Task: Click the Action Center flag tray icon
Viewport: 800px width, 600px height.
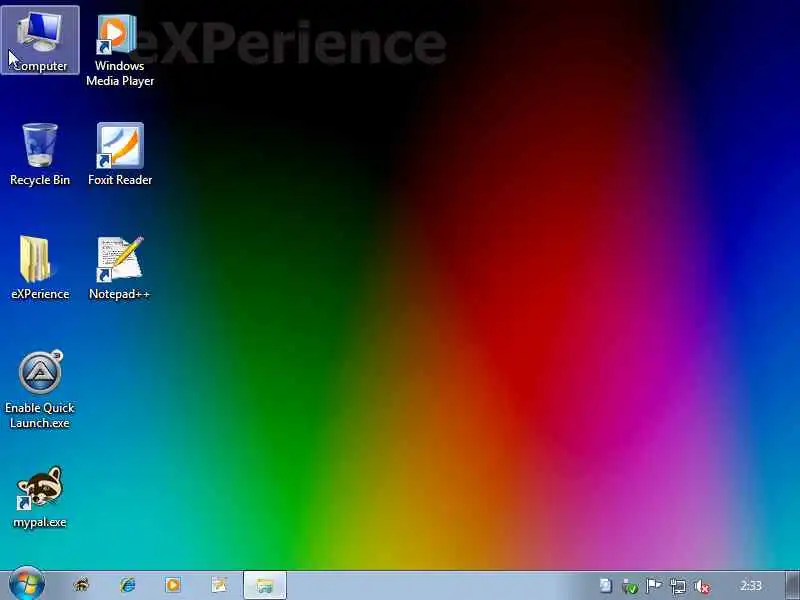Action: 654,586
